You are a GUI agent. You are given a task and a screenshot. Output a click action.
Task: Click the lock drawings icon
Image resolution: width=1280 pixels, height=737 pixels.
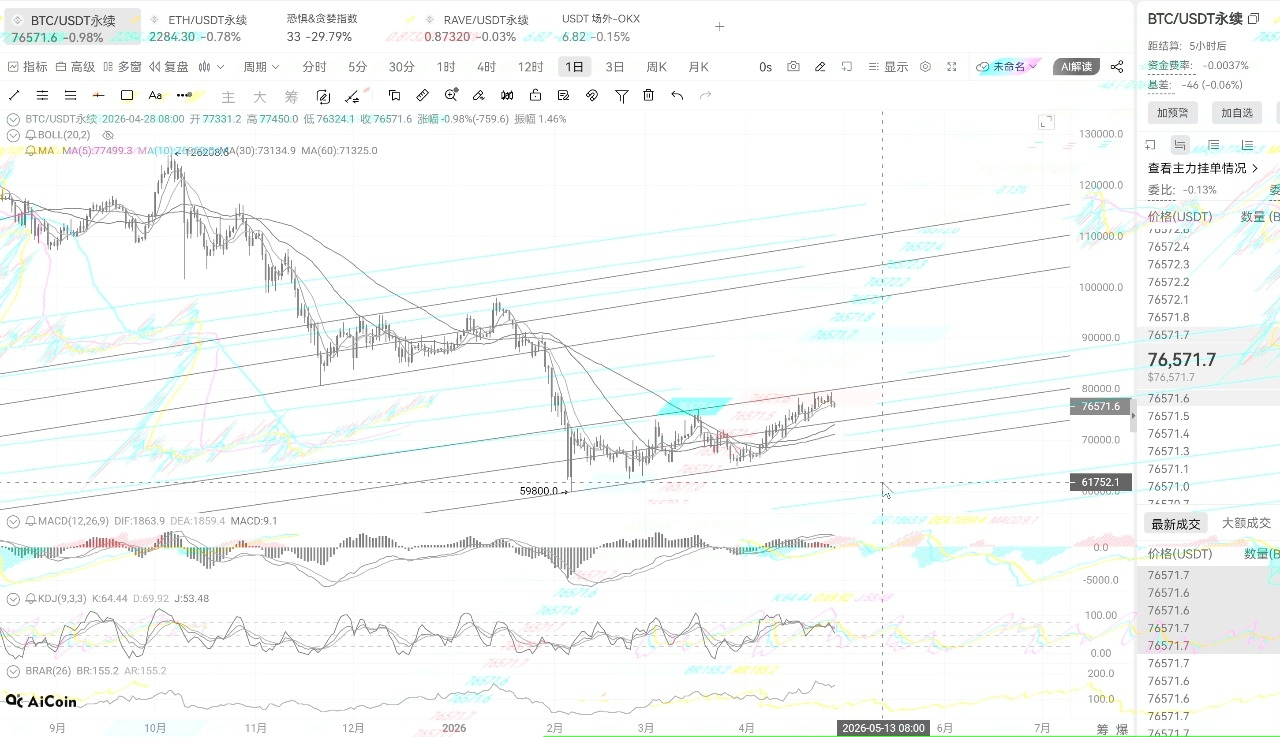(536, 96)
